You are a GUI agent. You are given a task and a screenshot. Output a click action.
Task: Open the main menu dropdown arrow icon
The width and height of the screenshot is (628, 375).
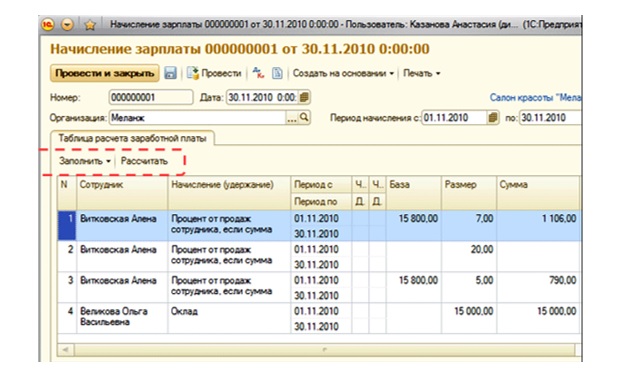pyautogui.click(x=67, y=25)
